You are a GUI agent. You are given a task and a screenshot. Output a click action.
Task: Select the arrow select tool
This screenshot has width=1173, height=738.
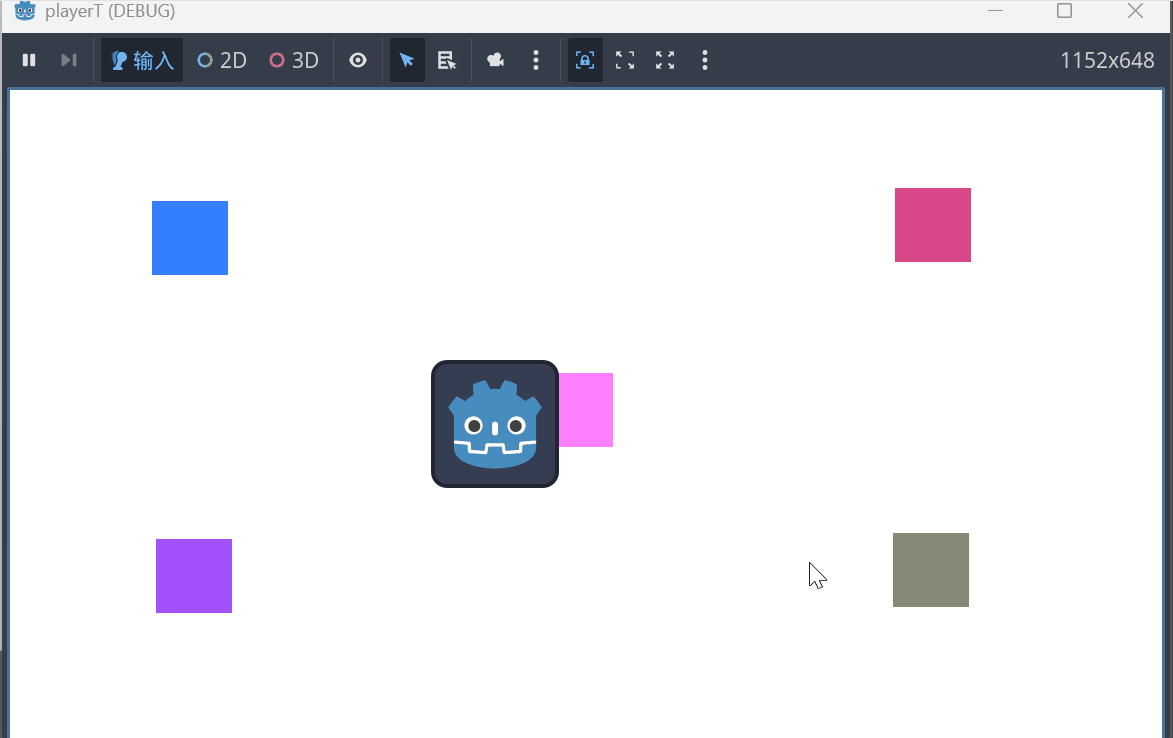pos(407,60)
